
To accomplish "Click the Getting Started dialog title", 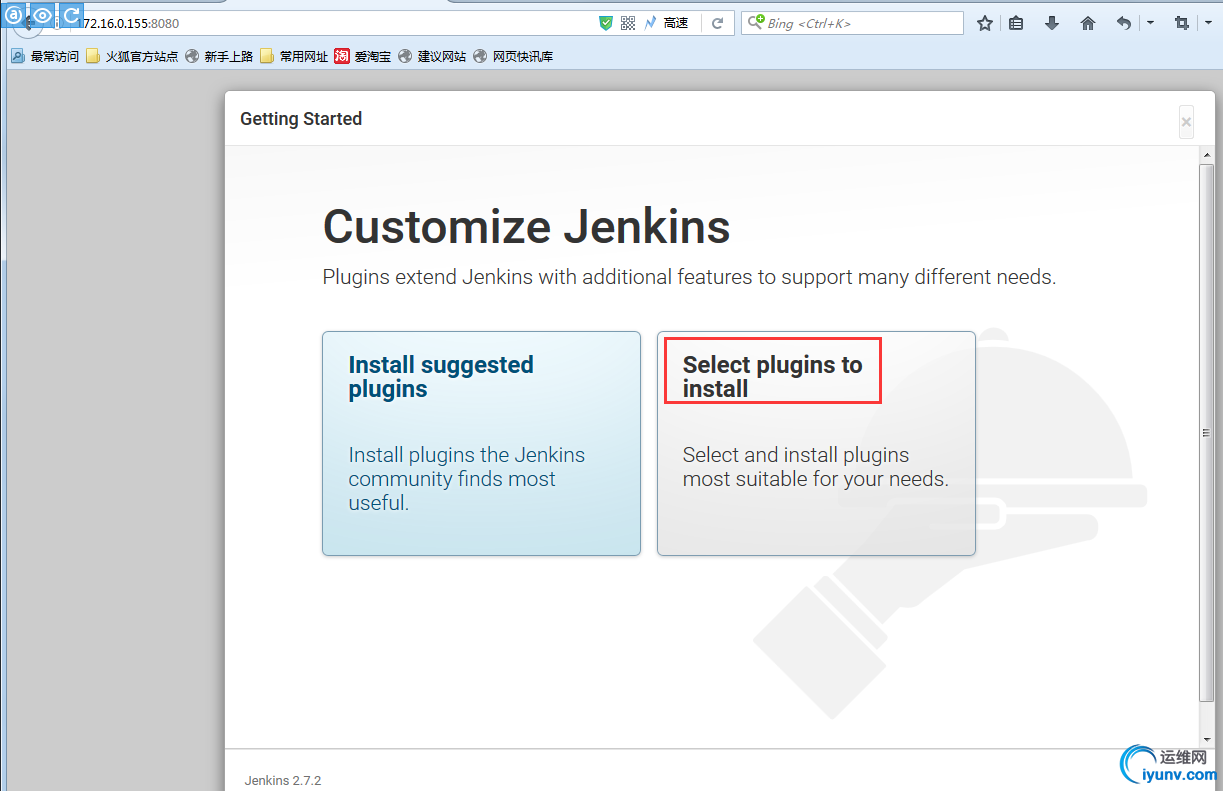I will pyautogui.click(x=301, y=119).
